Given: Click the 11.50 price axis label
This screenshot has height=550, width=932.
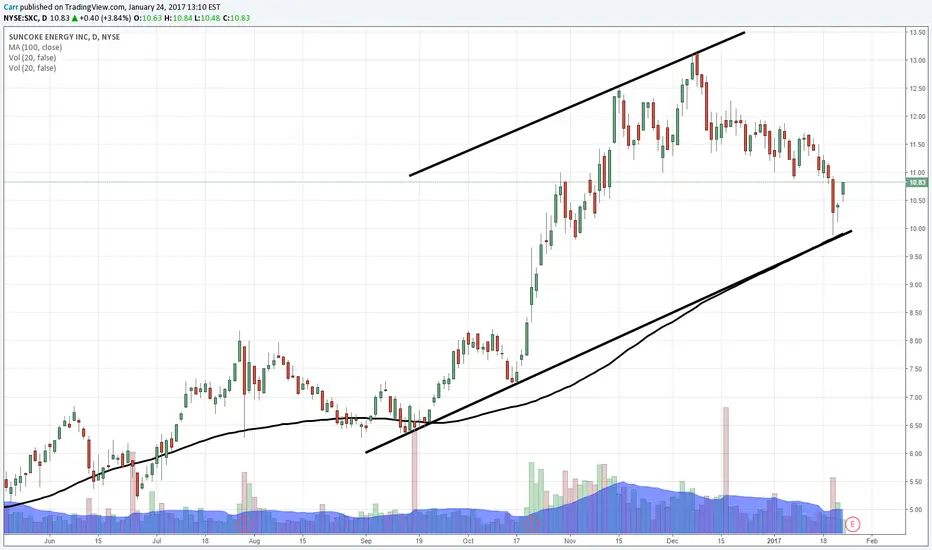Looking at the screenshot, I should point(918,144).
